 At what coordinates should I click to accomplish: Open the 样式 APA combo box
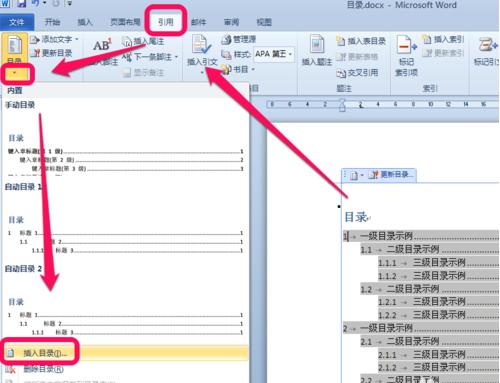tap(274, 54)
